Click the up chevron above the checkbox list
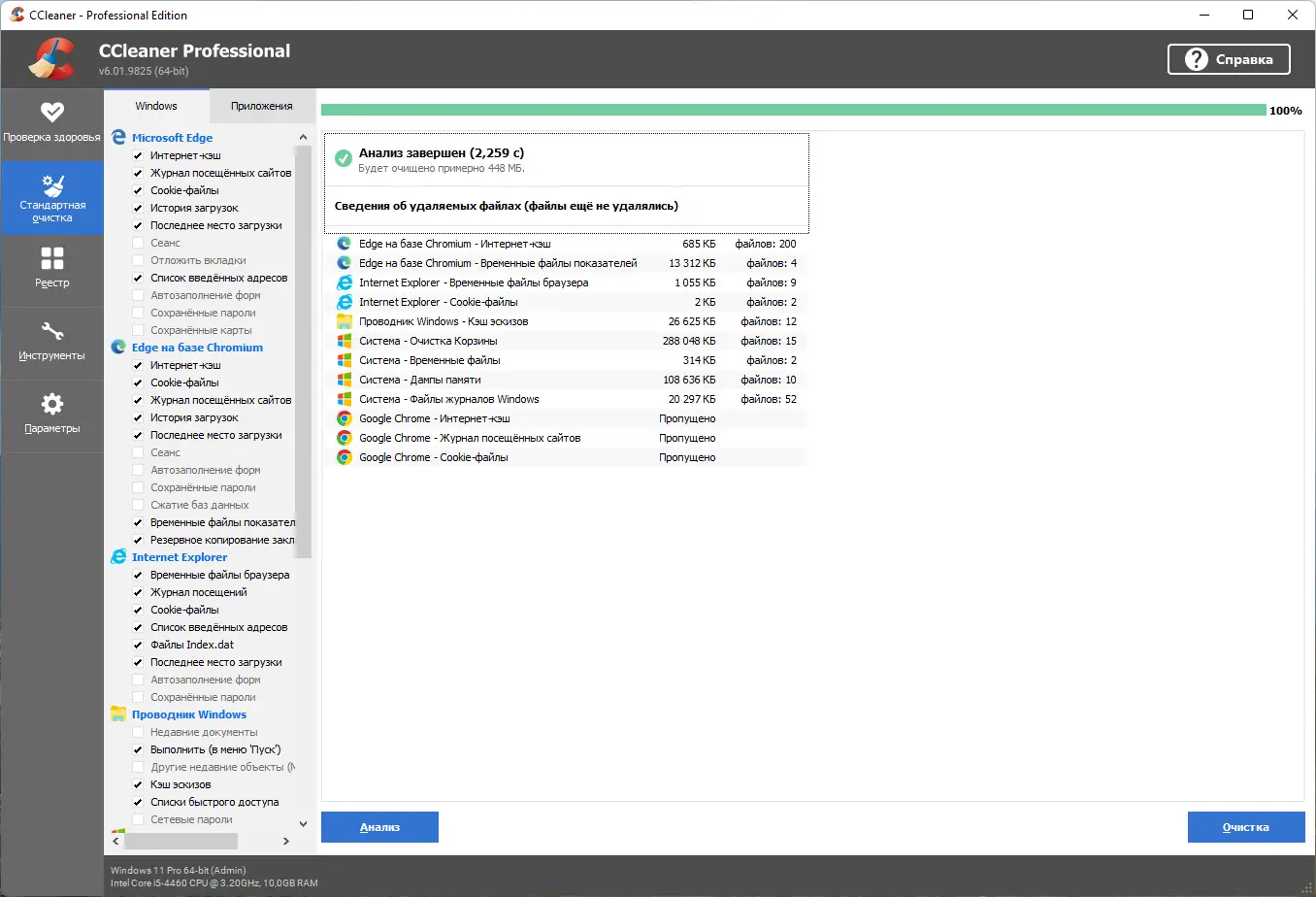The height and width of the screenshot is (897, 1316). (x=302, y=137)
